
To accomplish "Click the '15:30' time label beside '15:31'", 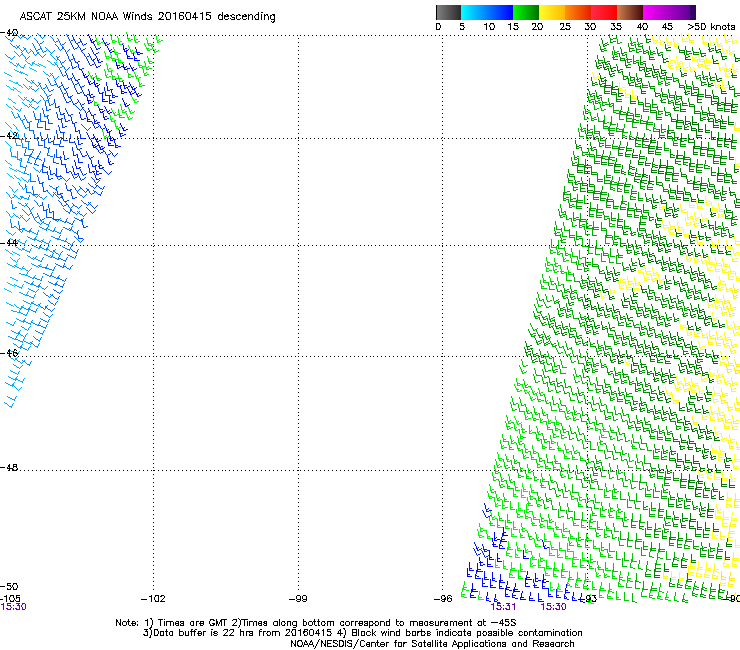I will coord(553,607).
